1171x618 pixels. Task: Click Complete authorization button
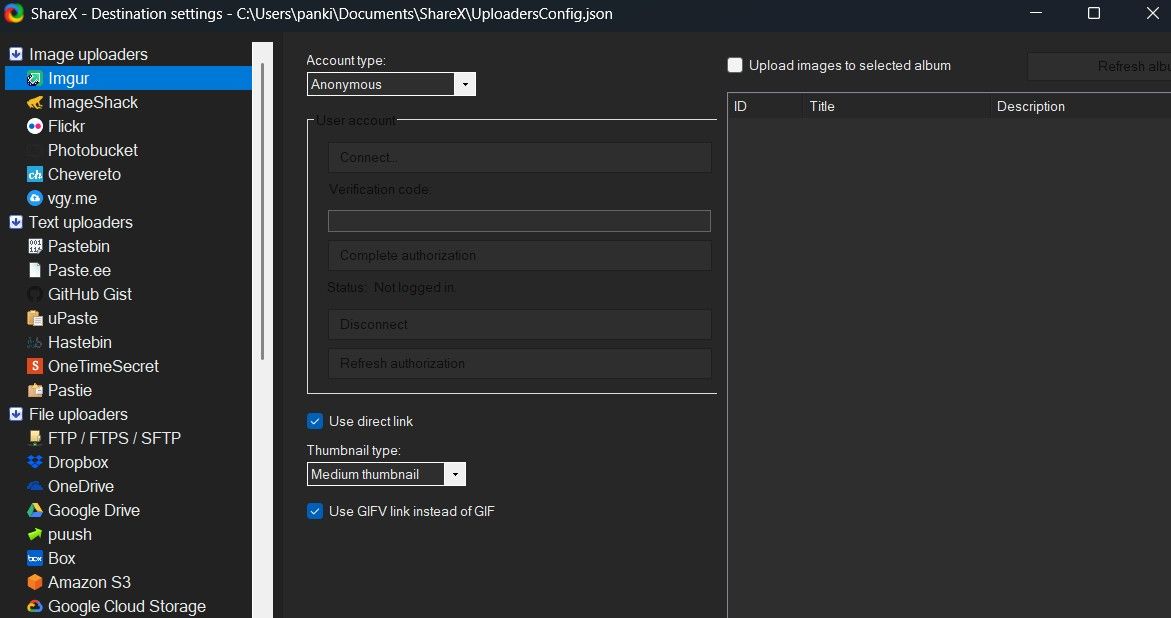(x=520, y=255)
